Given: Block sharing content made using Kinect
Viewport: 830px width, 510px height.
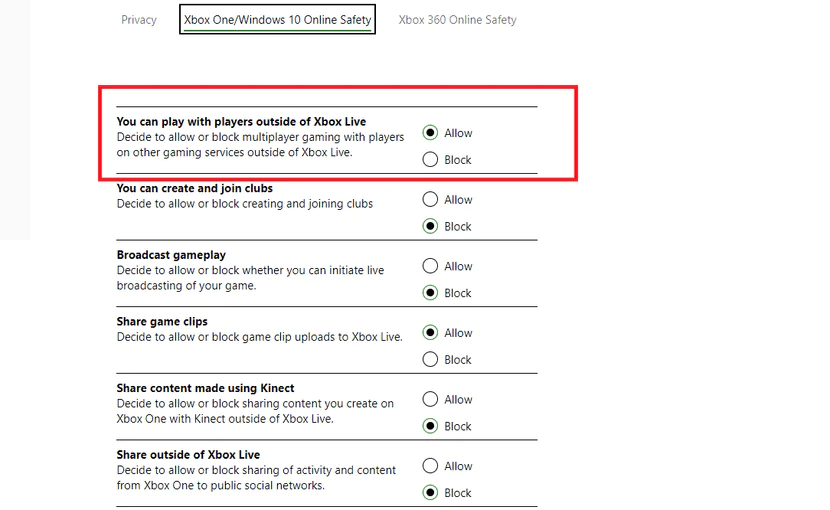Looking at the screenshot, I should 431,426.
